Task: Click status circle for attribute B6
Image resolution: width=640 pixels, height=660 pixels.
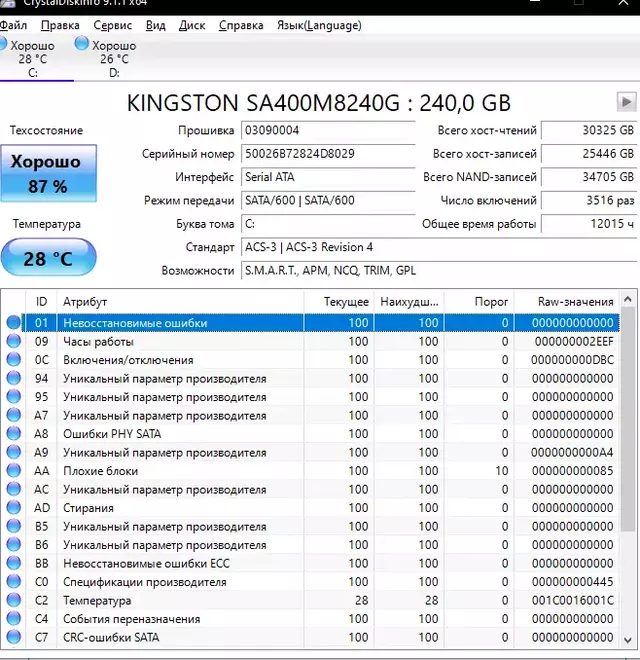Action: [x=13, y=545]
